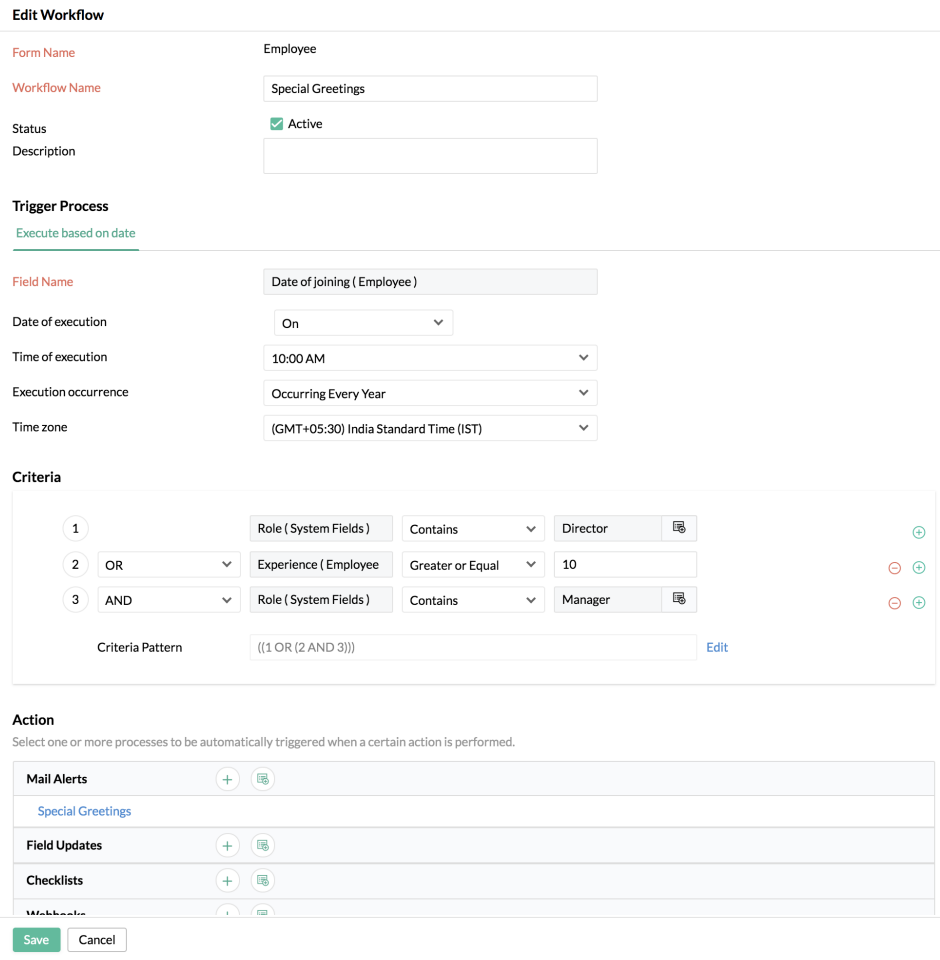Viewport: 940px width, 960px height.
Task: Click the Save button
Action: coord(36,940)
